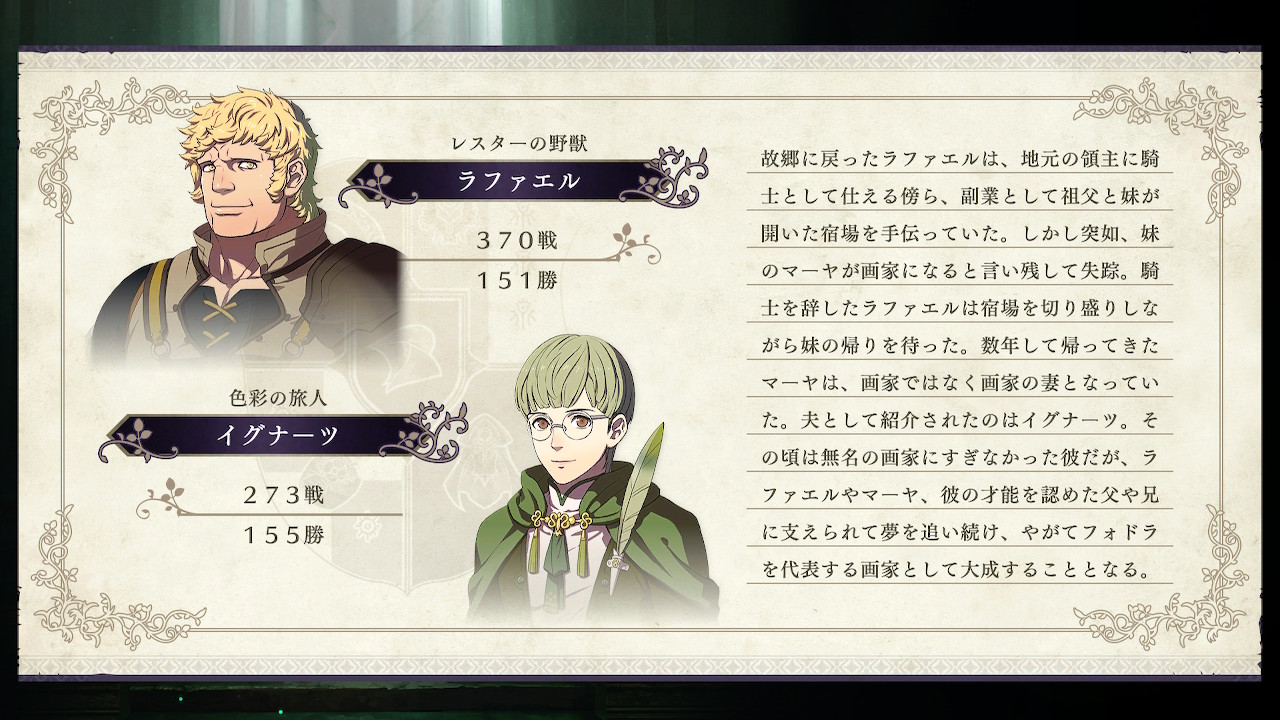
Task: Click the 370戦 battle count
Action: click(517, 240)
